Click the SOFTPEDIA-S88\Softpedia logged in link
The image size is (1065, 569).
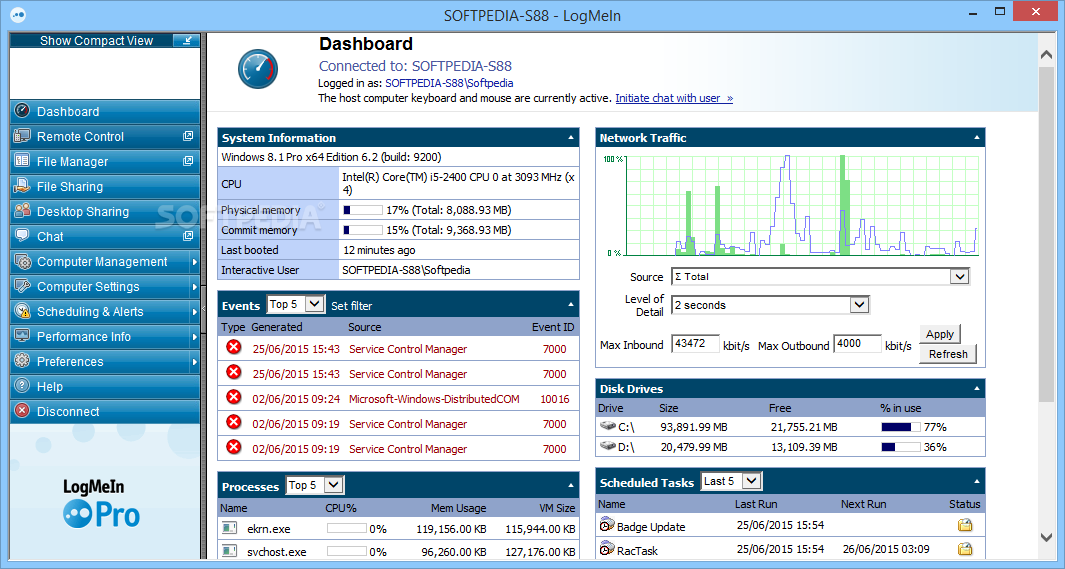449,83
